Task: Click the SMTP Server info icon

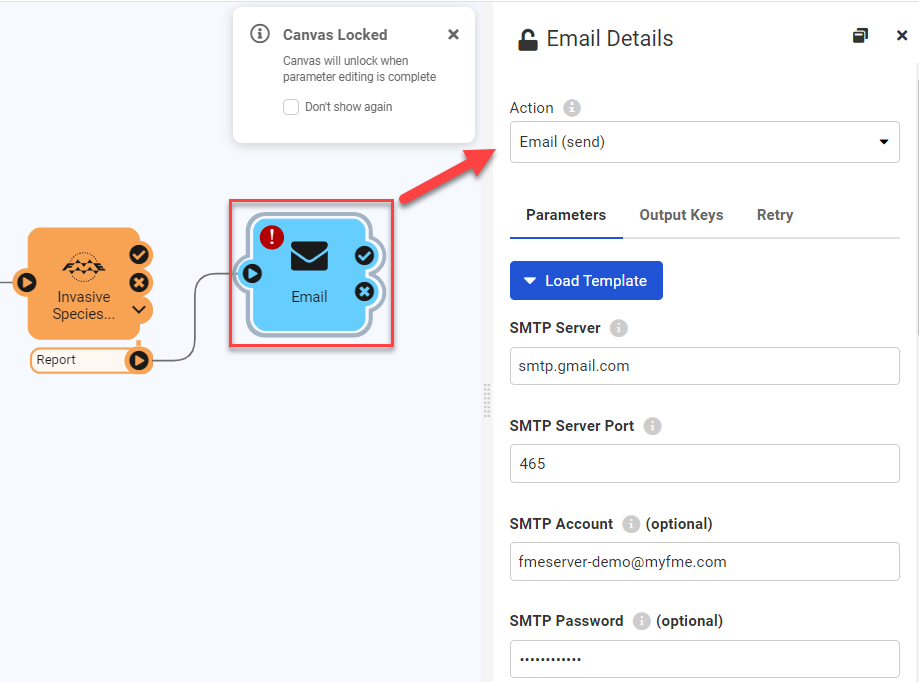Action: [x=619, y=328]
